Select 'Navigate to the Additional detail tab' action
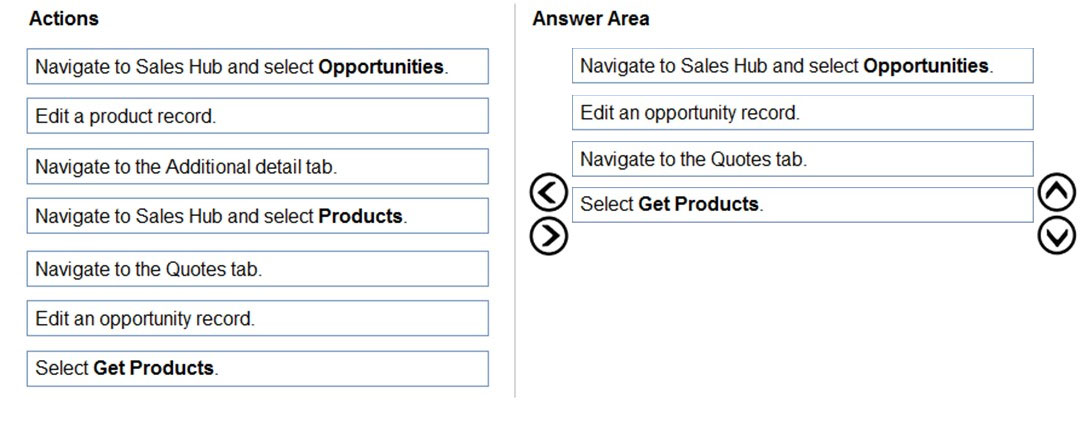Image resolution: width=1082 pixels, height=423 pixels. click(x=257, y=166)
